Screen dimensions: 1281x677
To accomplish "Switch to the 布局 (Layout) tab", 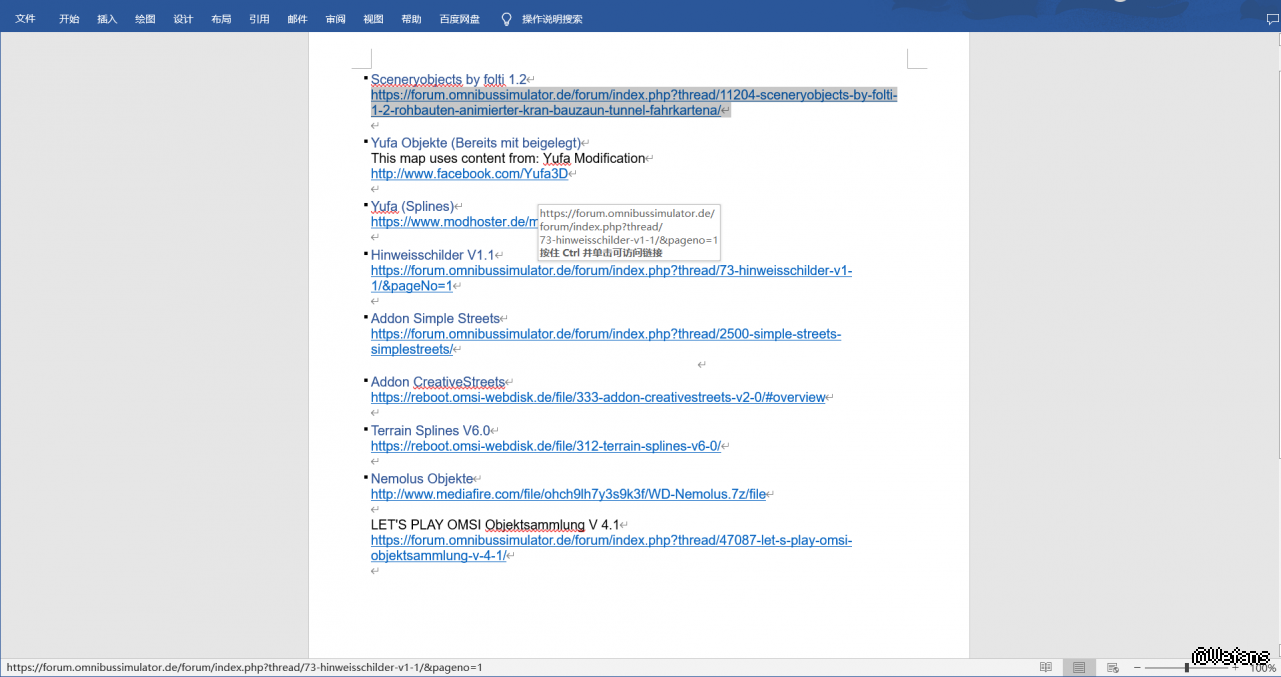I will coord(221,19).
